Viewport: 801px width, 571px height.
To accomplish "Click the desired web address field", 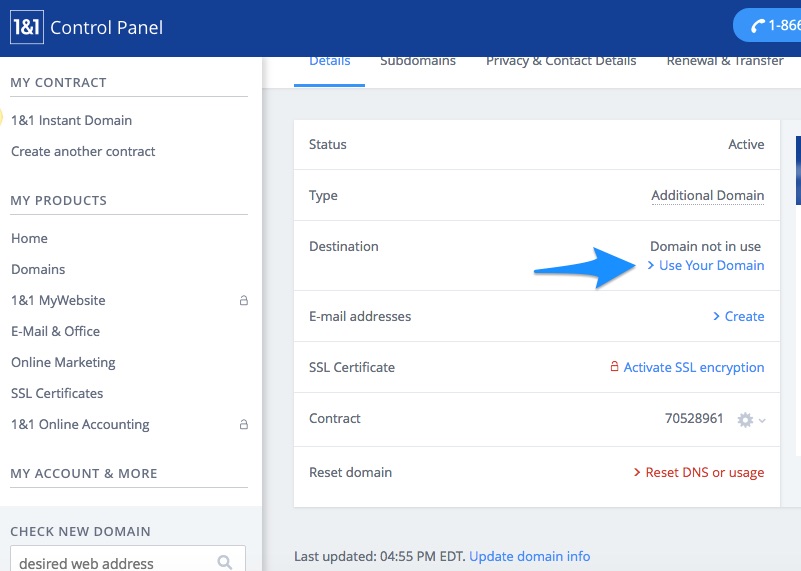I will pyautogui.click(x=128, y=560).
